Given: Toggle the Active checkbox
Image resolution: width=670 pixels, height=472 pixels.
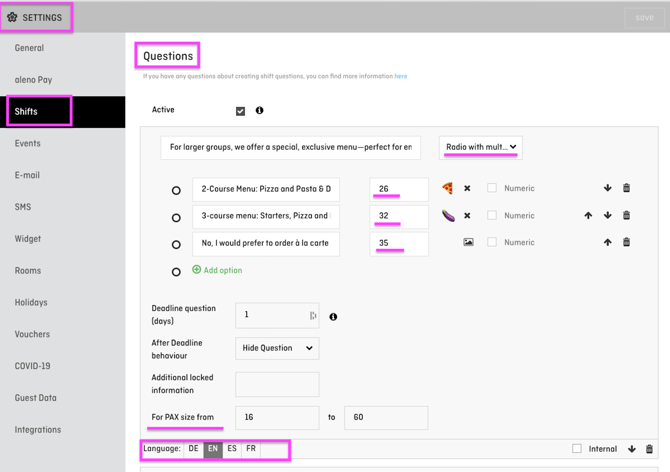Looking at the screenshot, I should 240,111.
